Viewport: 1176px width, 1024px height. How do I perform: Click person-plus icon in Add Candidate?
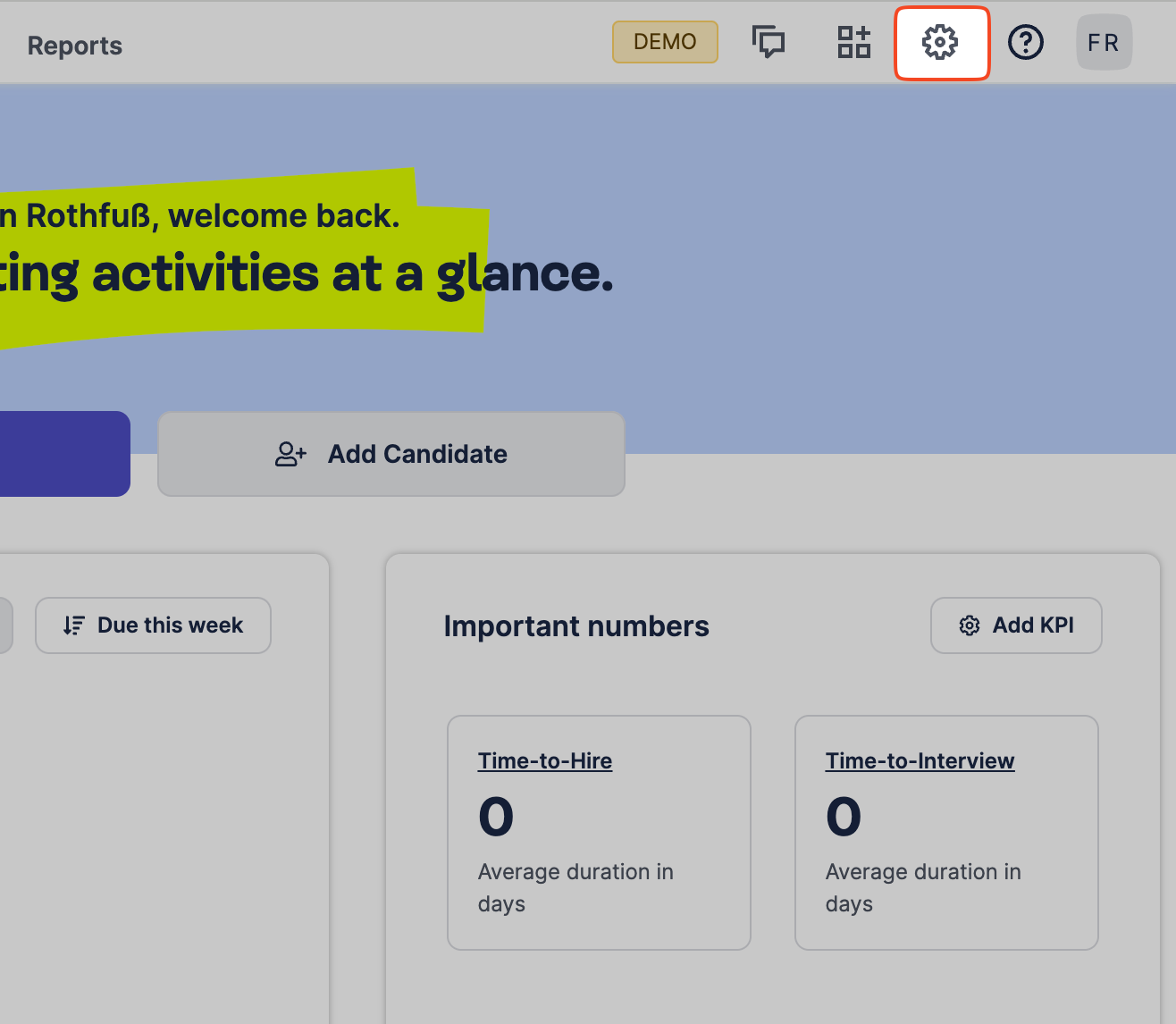(290, 454)
